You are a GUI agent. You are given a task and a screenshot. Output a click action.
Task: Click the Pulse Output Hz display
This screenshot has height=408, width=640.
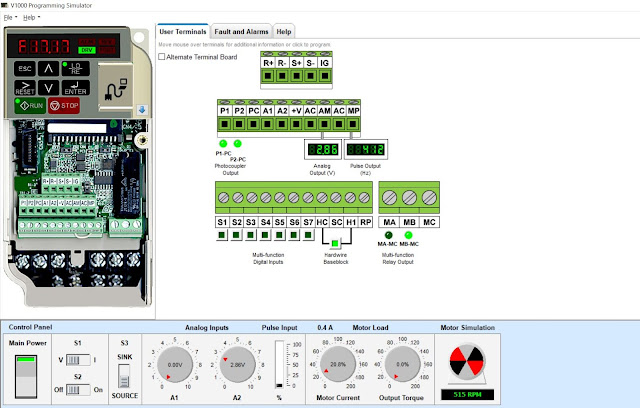[366, 150]
